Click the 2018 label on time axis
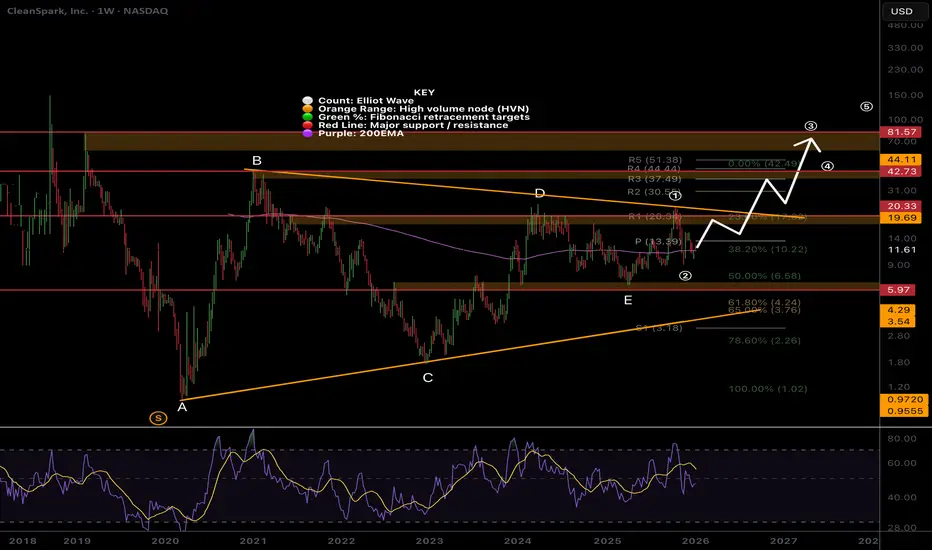Image resolution: width=932 pixels, height=550 pixels. pyautogui.click(x=23, y=540)
